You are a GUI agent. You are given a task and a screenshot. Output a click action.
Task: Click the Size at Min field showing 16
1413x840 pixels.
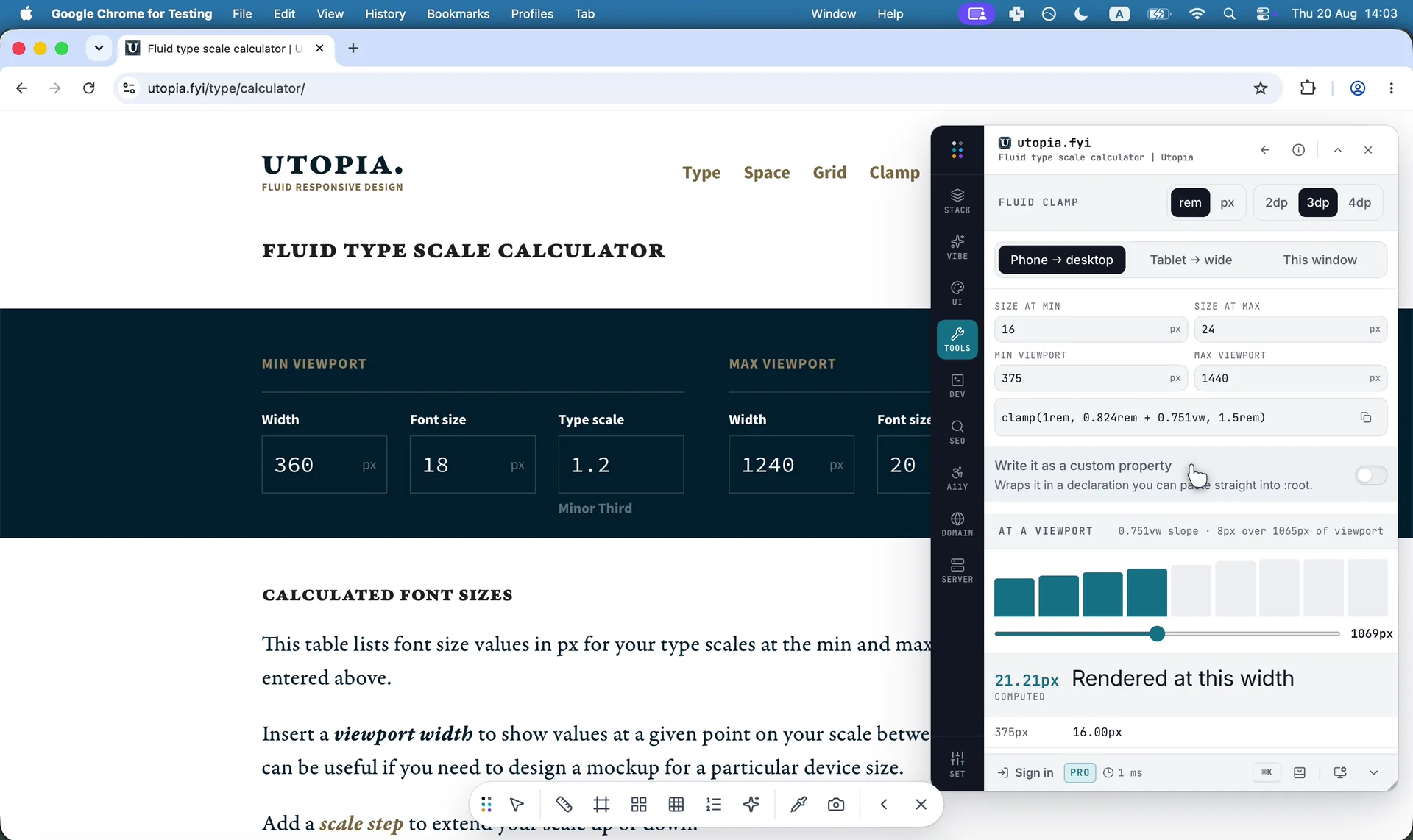click(x=1091, y=330)
